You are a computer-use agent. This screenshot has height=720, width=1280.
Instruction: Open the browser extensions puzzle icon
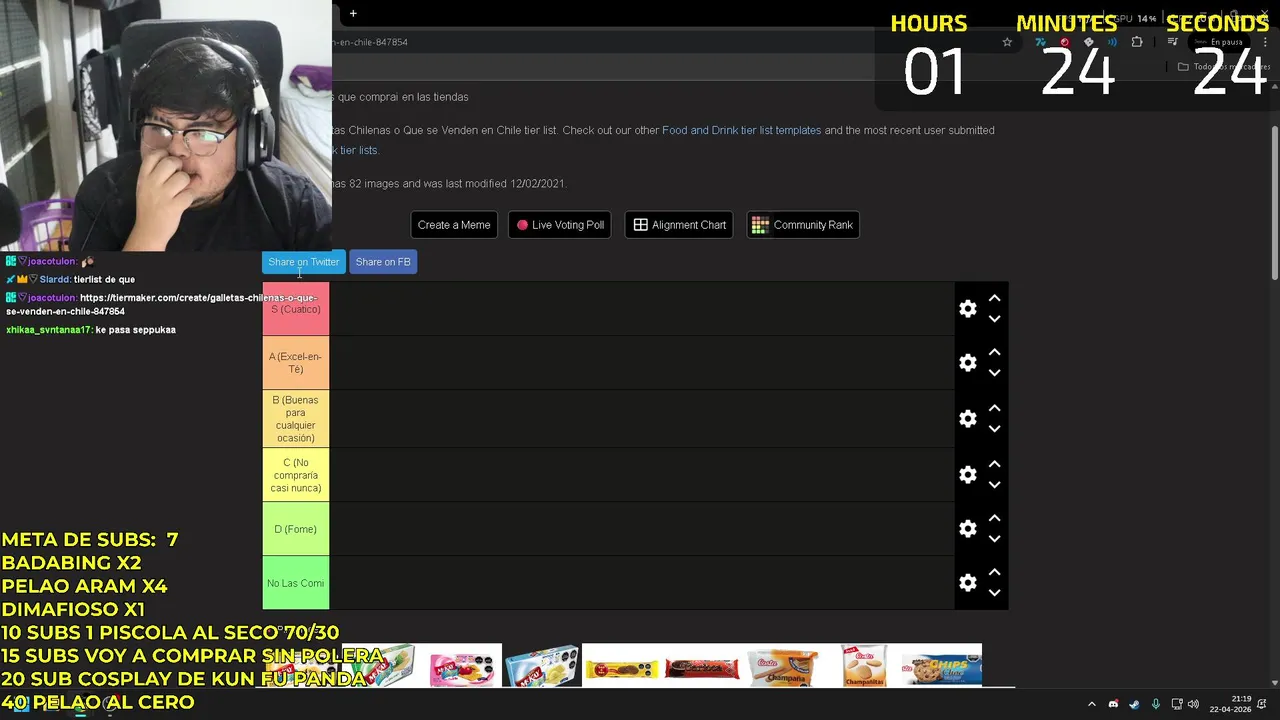[x=1137, y=42]
